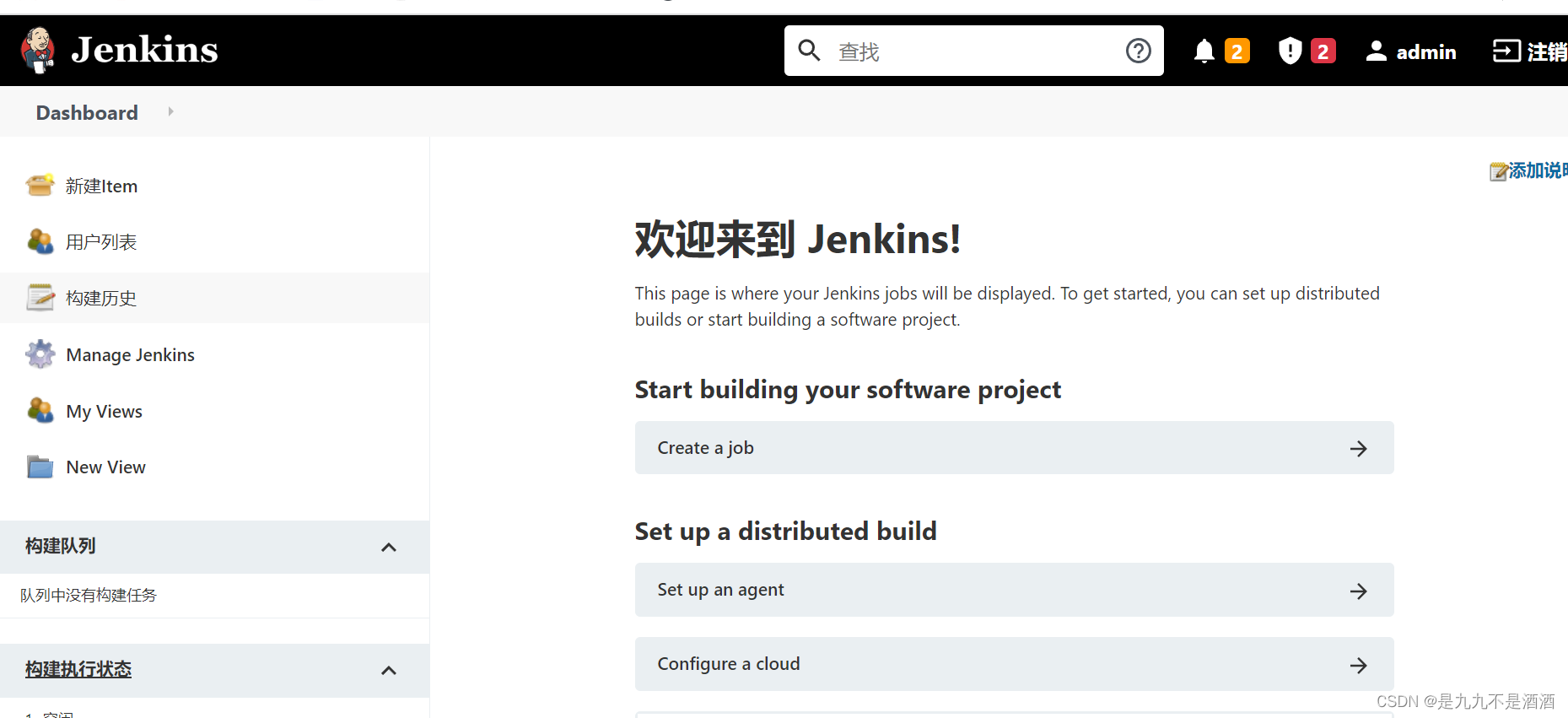Click the 用户列表 people icon
1568x718 pixels.
pos(40,242)
